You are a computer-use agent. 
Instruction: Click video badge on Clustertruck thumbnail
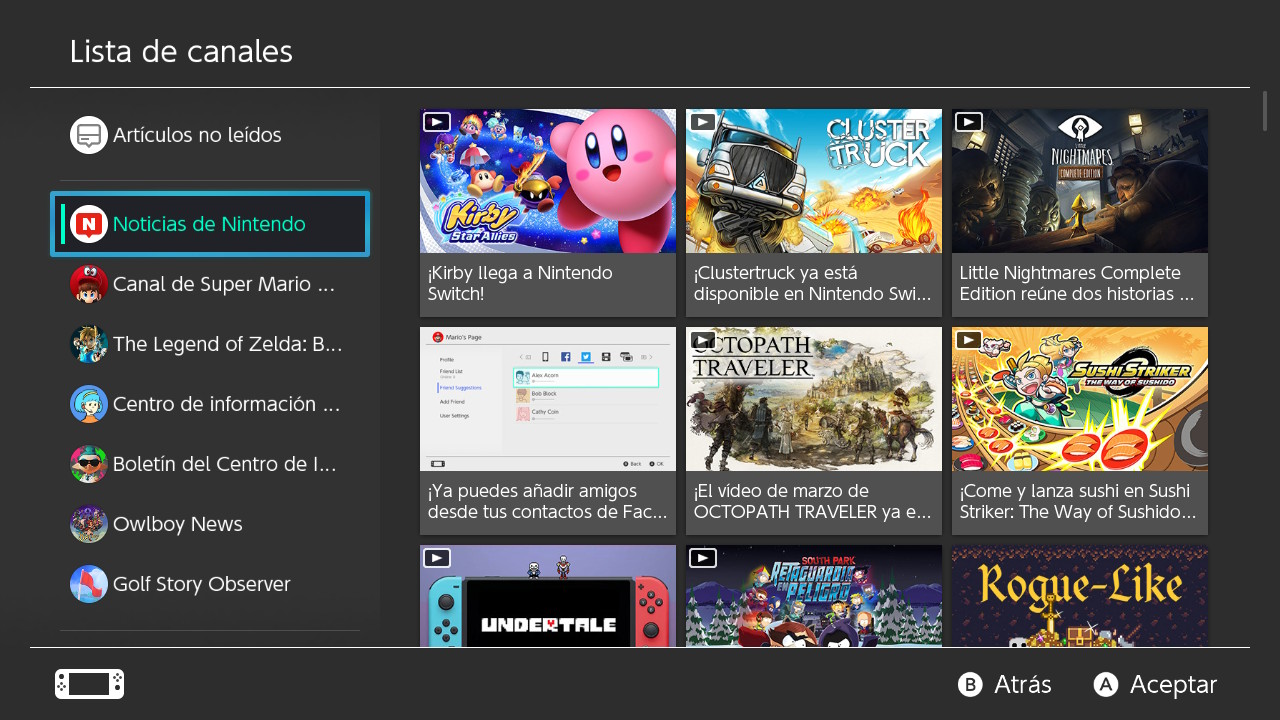(703, 122)
